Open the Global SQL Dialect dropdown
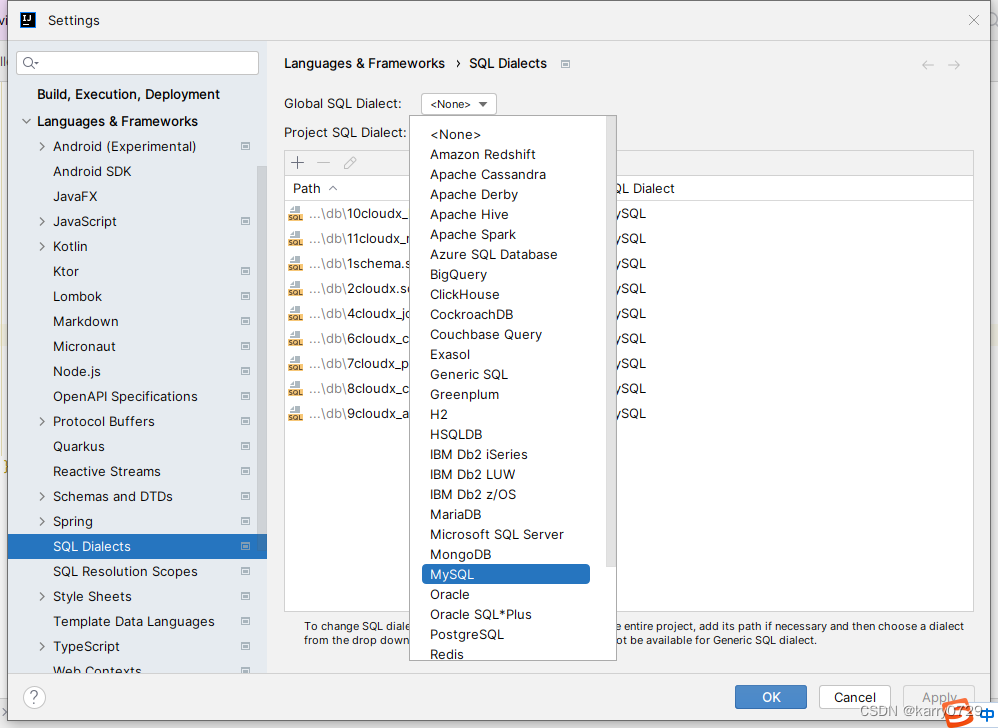This screenshot has height=728, width=998. point(458,103)
